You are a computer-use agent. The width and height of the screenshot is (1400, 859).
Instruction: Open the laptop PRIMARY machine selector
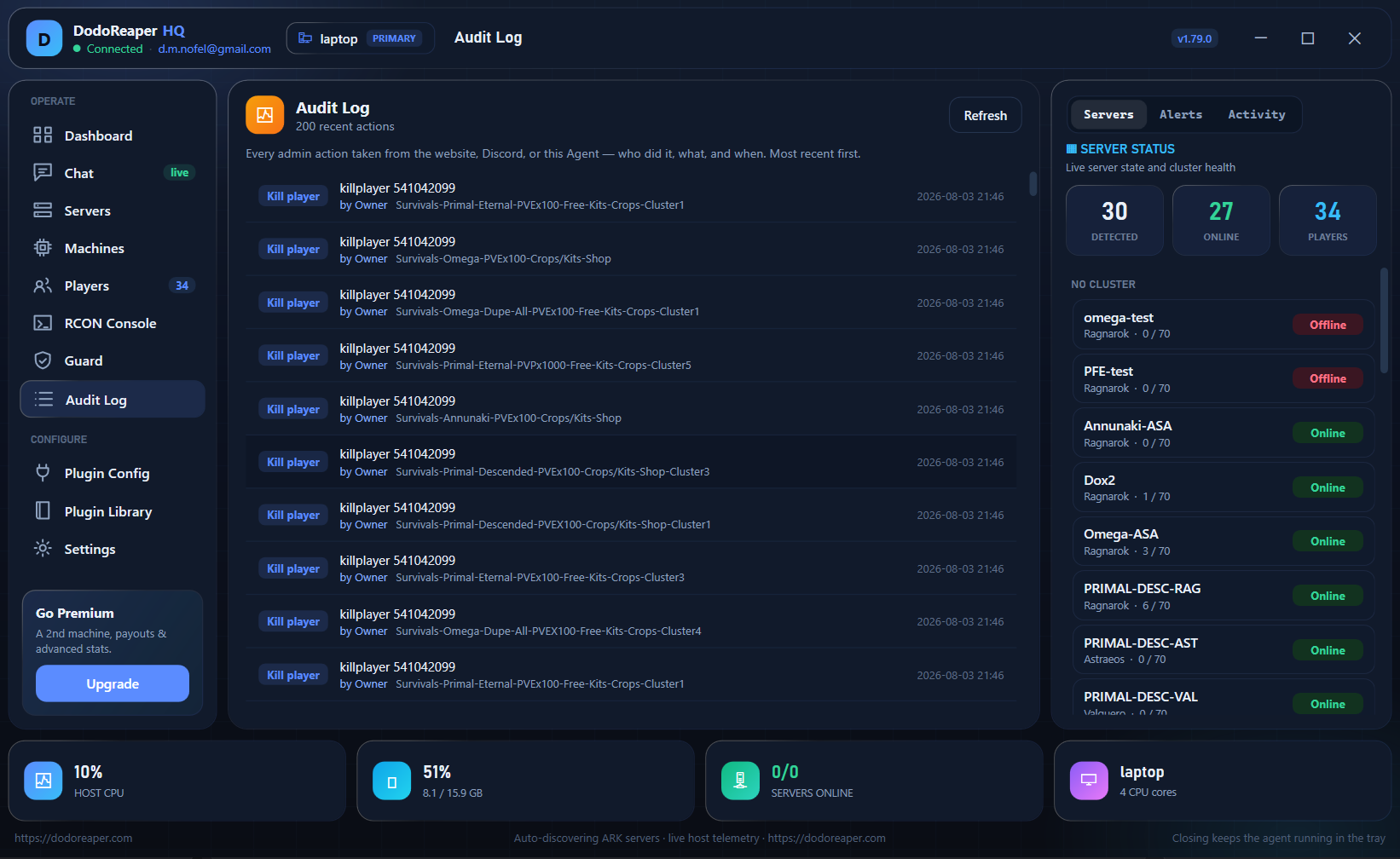[360, 38]
